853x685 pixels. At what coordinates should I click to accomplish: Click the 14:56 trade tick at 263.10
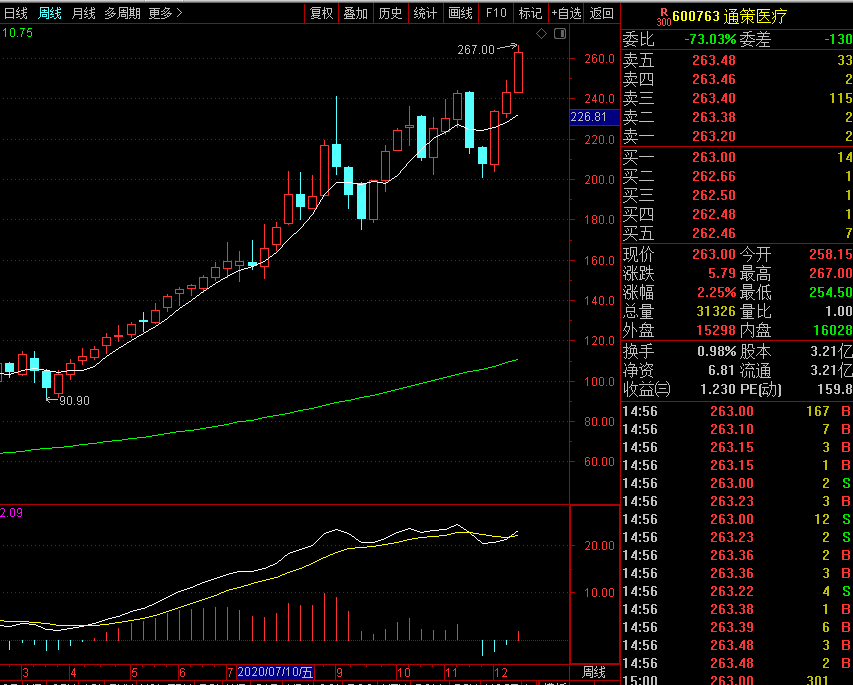[x=737, y=429]
